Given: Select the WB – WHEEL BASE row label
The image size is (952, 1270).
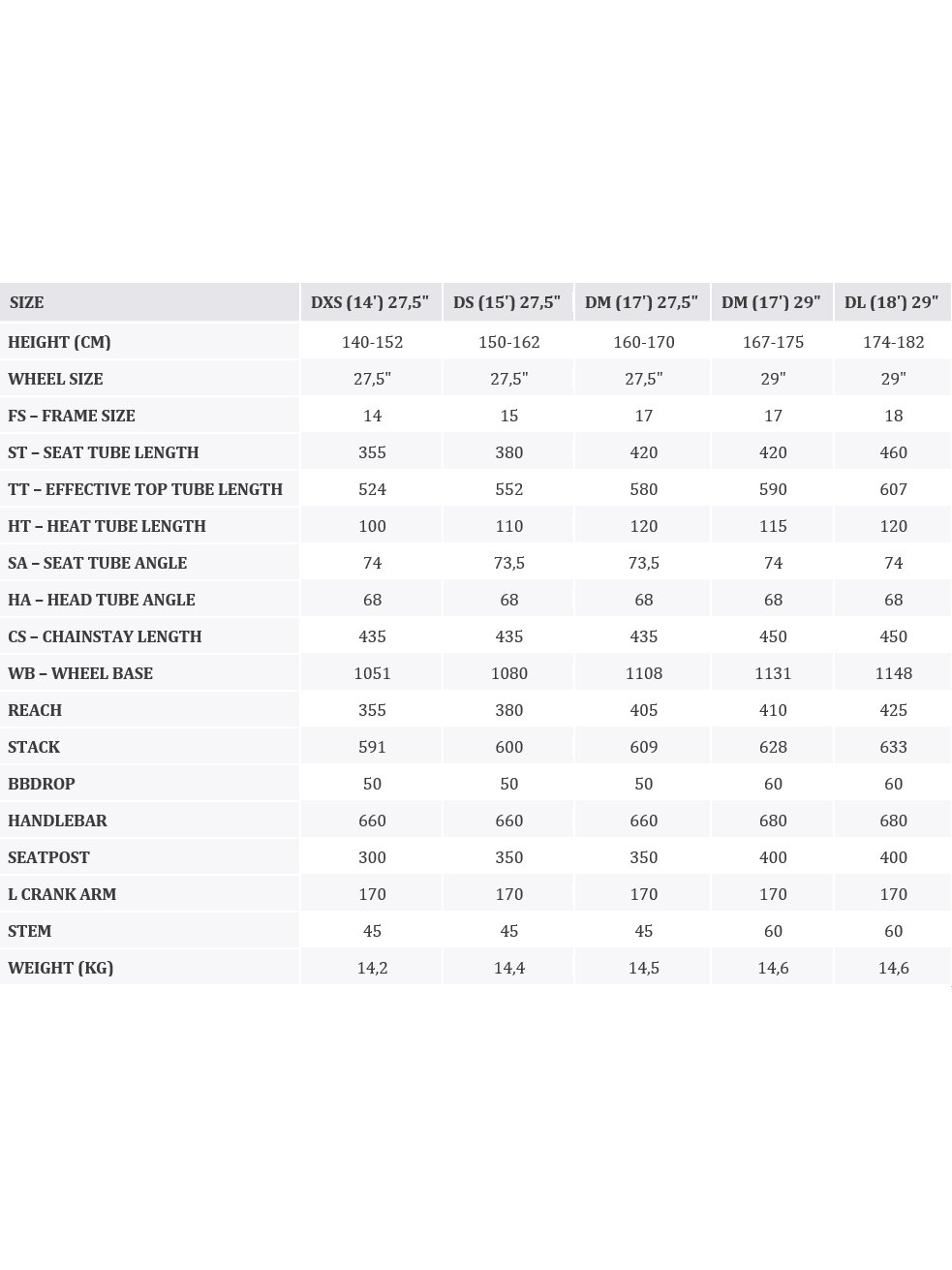Looking at the screenshot, I should (x=80, y=673).
